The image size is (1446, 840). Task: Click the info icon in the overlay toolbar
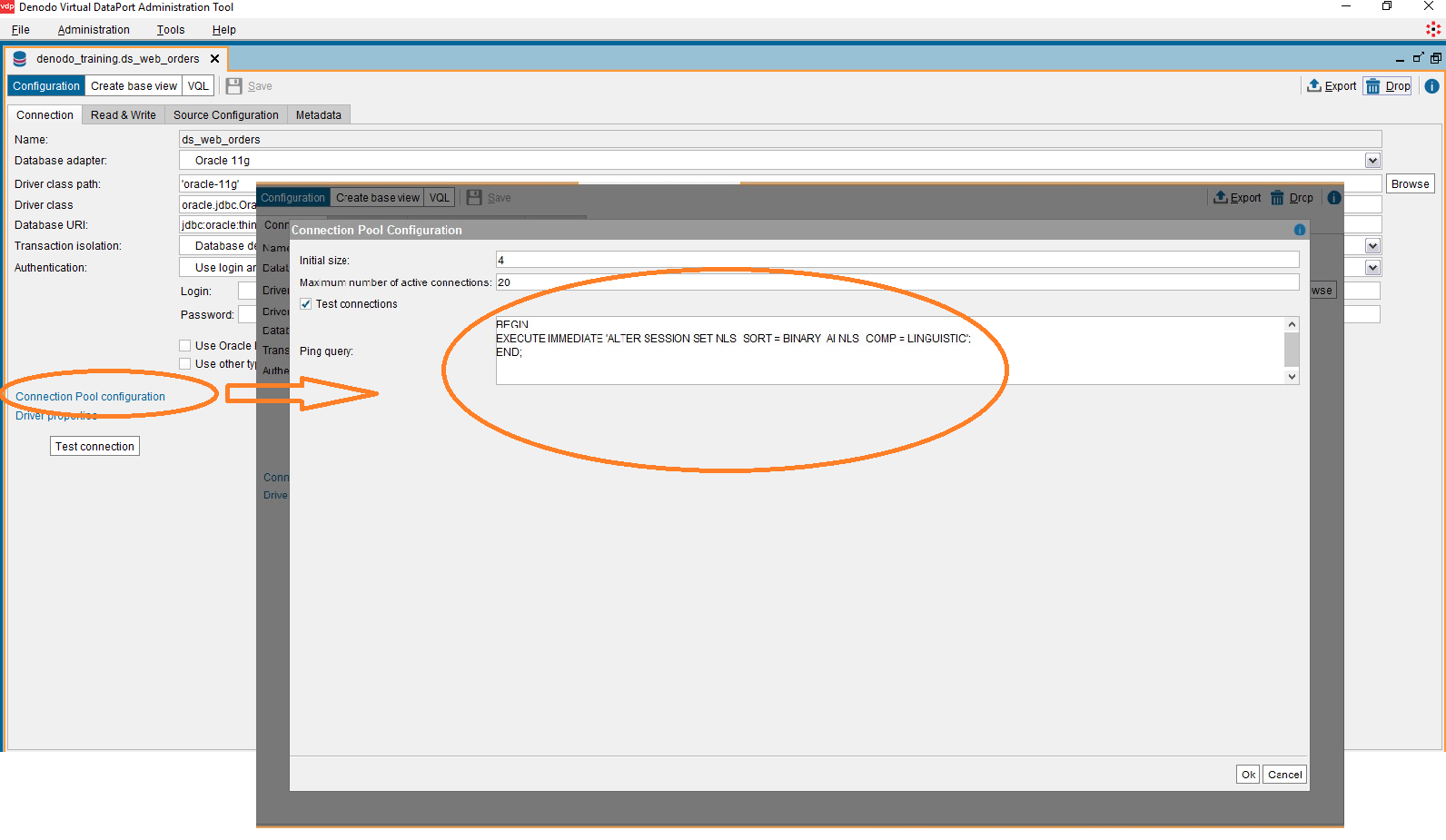1334,197
